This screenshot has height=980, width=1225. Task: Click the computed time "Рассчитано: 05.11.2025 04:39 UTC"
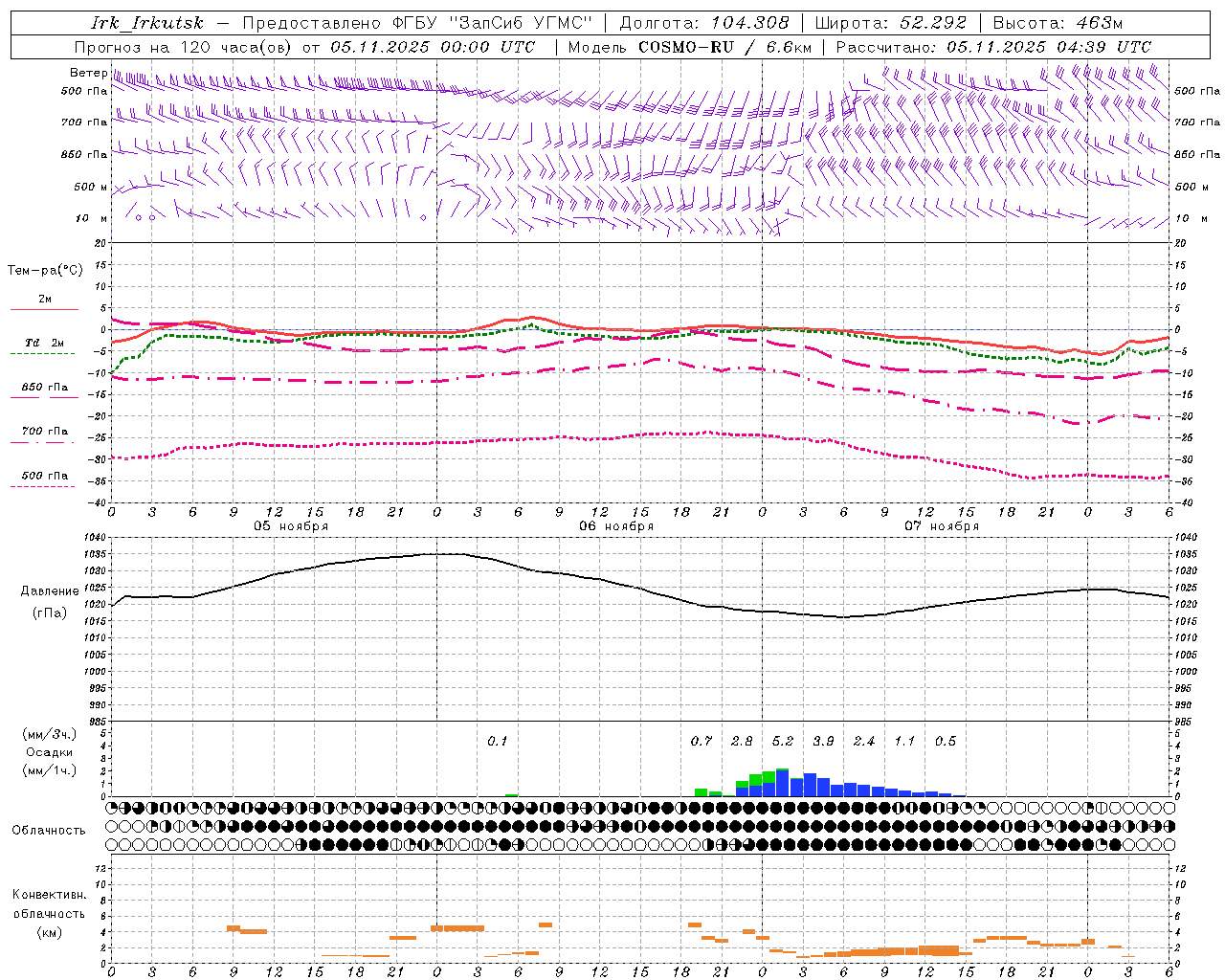pyautogui.click(x=993, y=47)
